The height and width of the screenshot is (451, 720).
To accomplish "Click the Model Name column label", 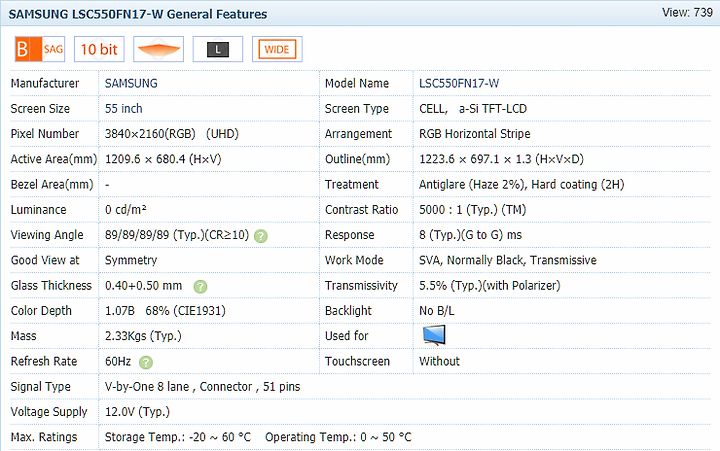I will point(357,83).
